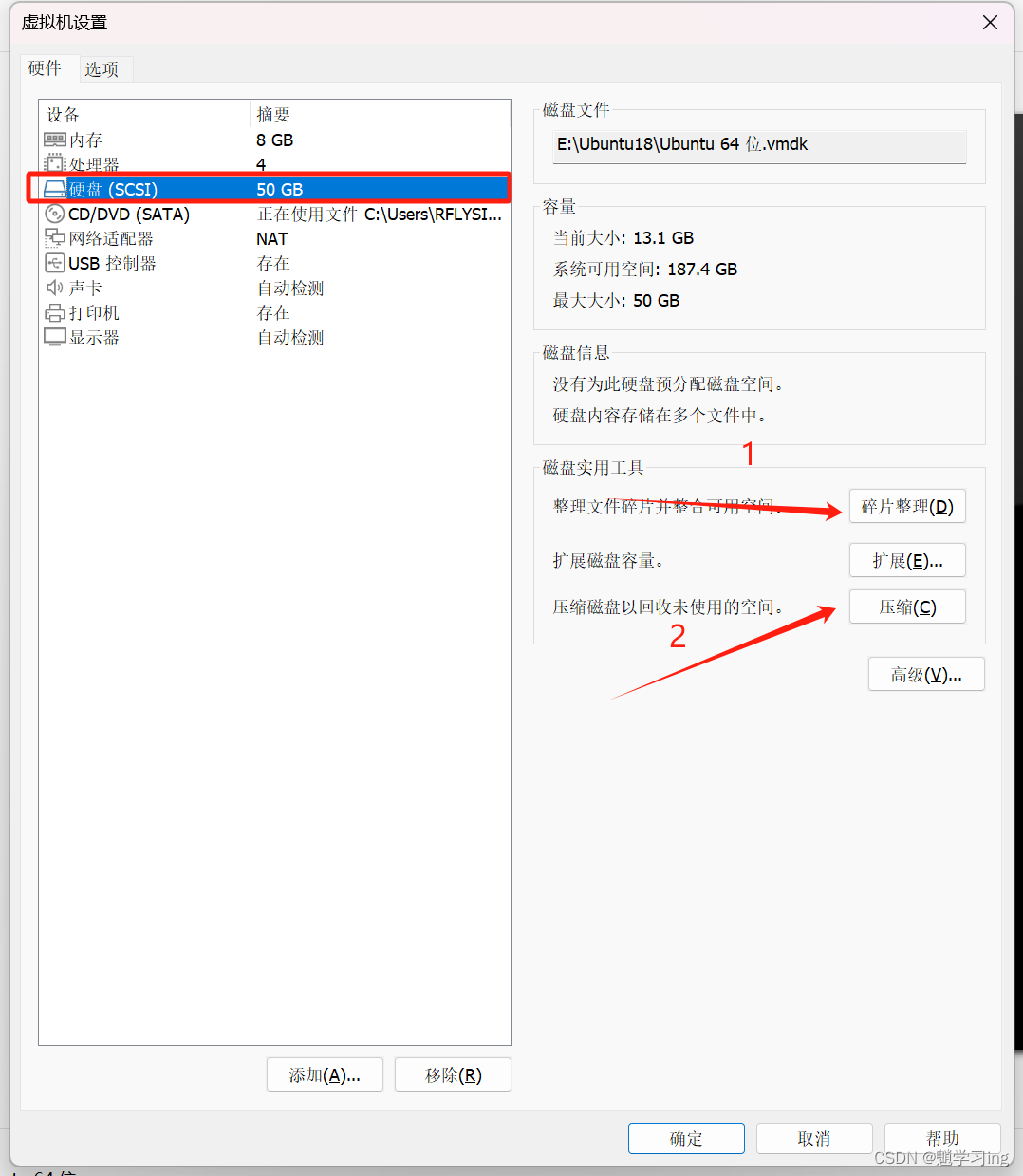The height and width of the screenshot is (1176, 1023).
Task: Select the 内存 row label
Action: [x=85, y=140]
